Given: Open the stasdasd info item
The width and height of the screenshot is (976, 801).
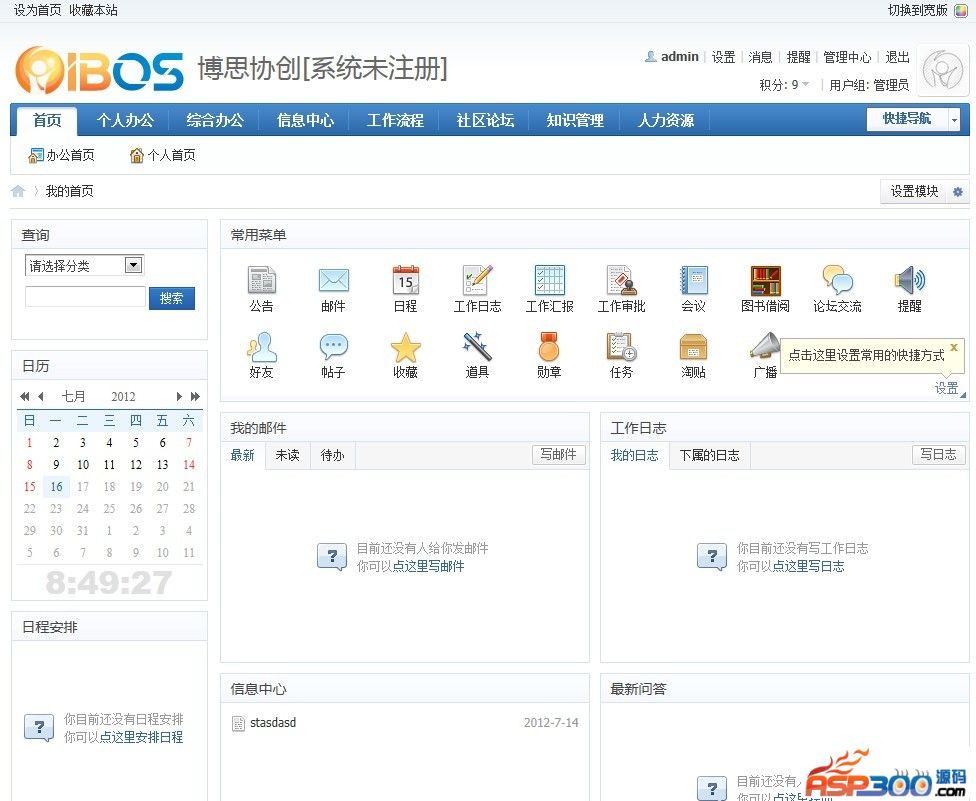Looking at the screenshot, I should pyautogui.click(x=273, y=723).
